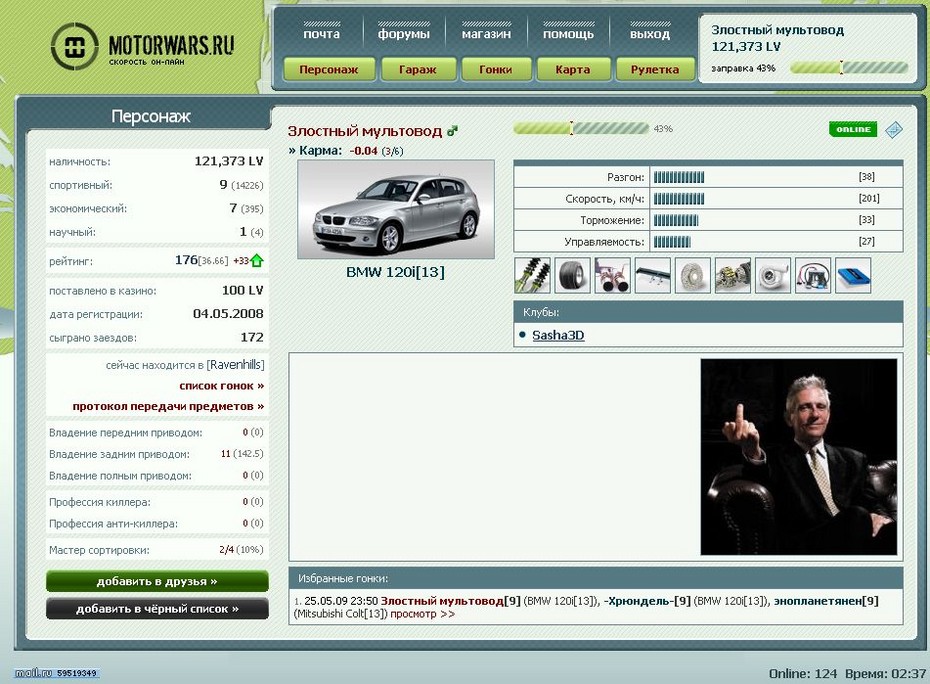The height and width of the screenshot is (684, 930).
Task: Click the MotorWars.ru logo
Action: 143,46
